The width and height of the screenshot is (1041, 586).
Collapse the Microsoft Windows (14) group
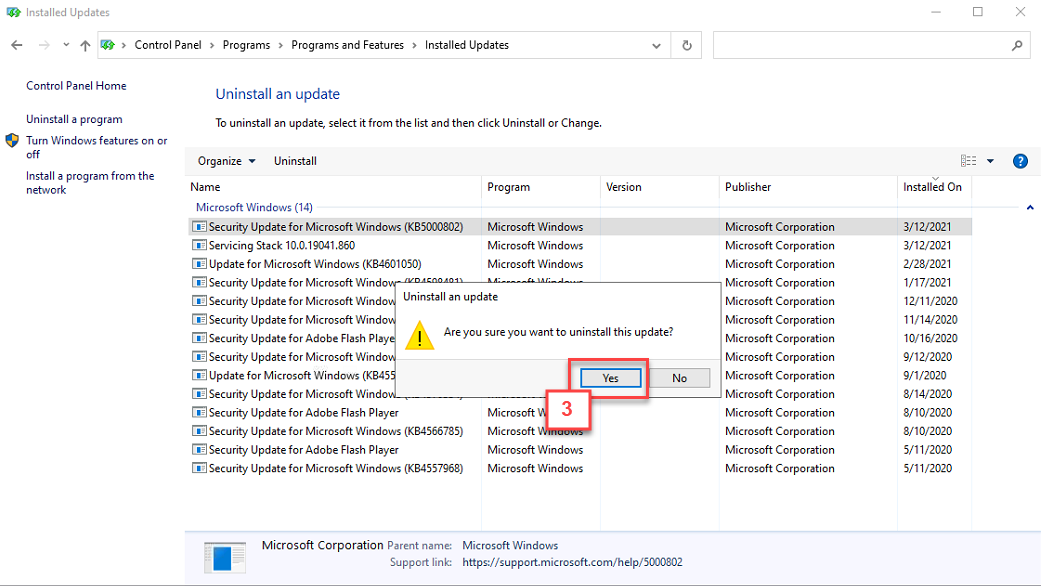[x=1030, y=207]
